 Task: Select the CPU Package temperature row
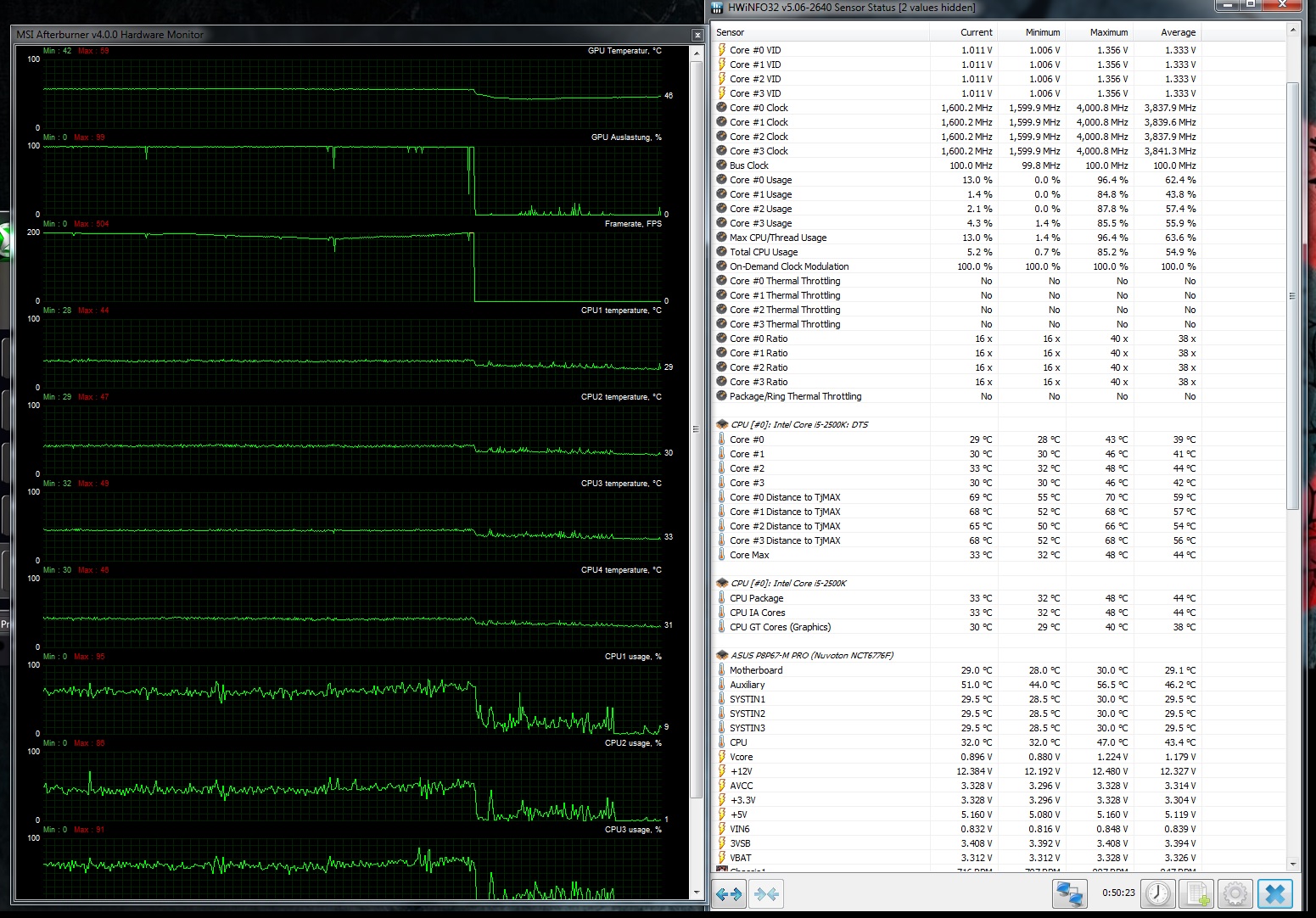point(957,598)
